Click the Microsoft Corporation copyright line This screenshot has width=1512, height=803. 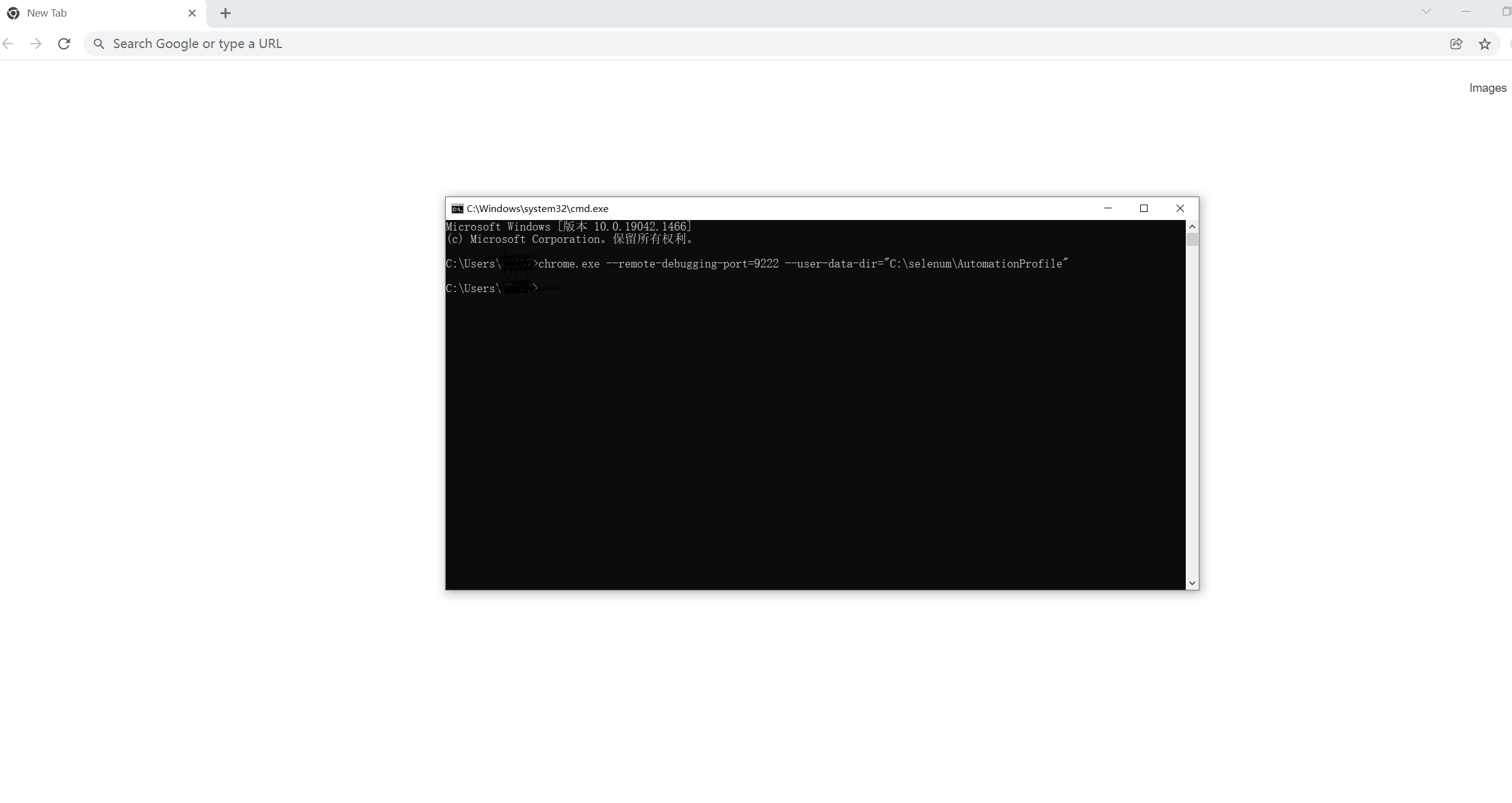pos(569,239)
